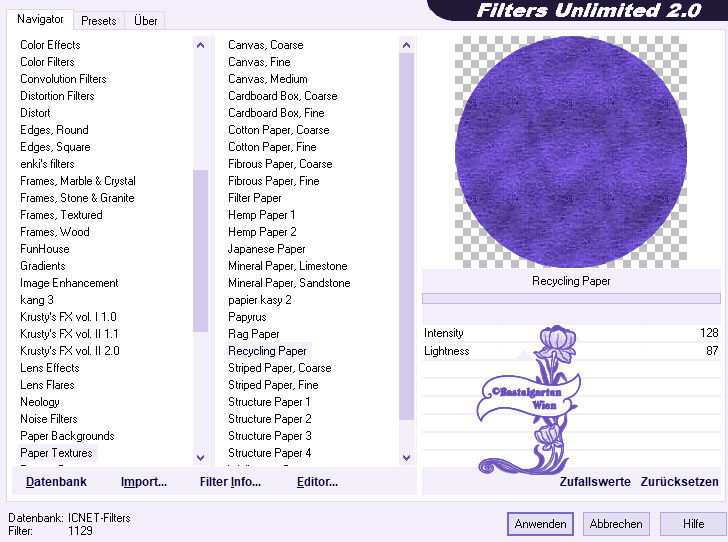Screen dimensions: 728x542
Task: Select Distortion Filters category
Action: [x=57, y=96]
